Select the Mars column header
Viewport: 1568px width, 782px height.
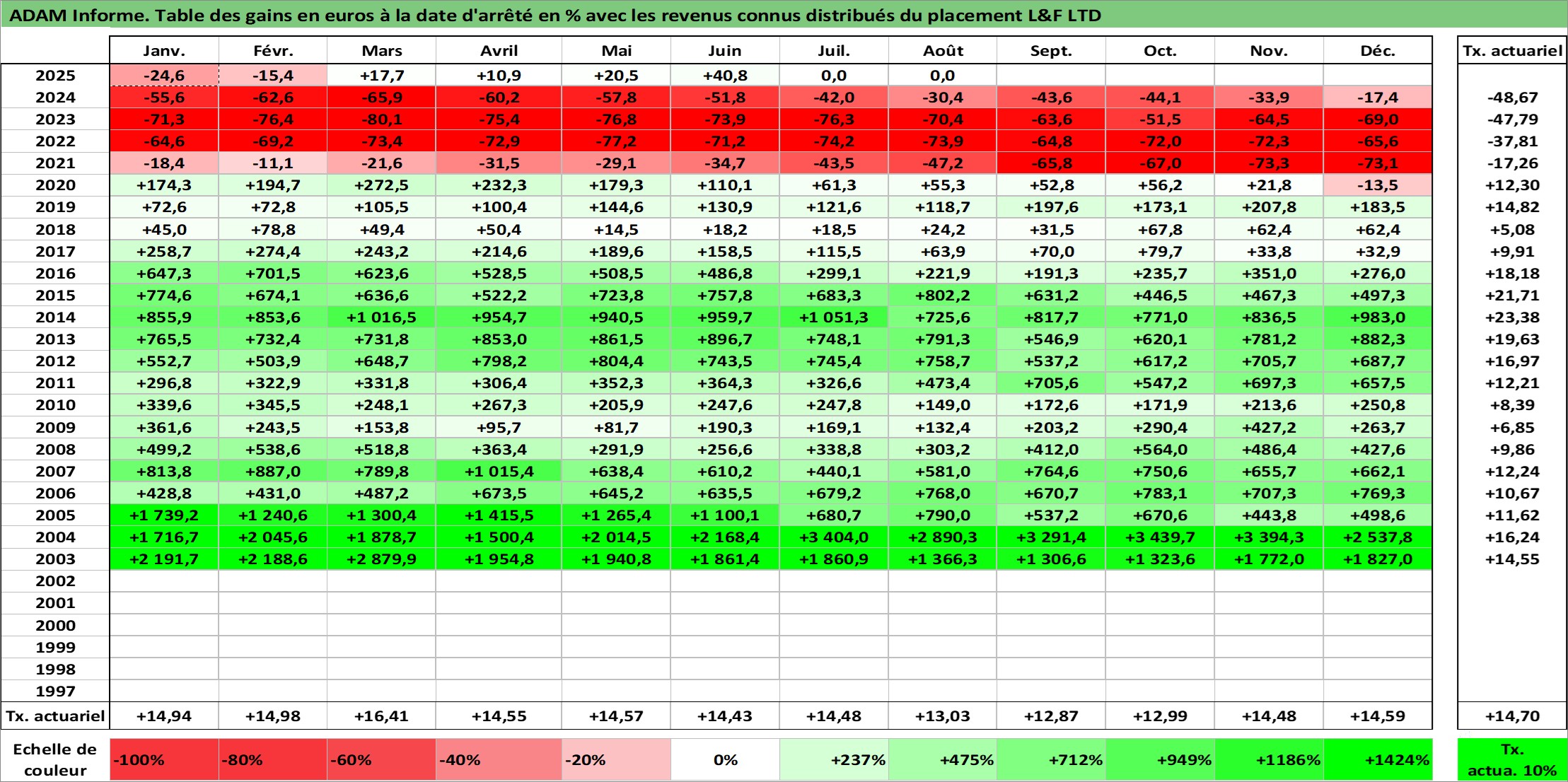(x=382, y=50)
